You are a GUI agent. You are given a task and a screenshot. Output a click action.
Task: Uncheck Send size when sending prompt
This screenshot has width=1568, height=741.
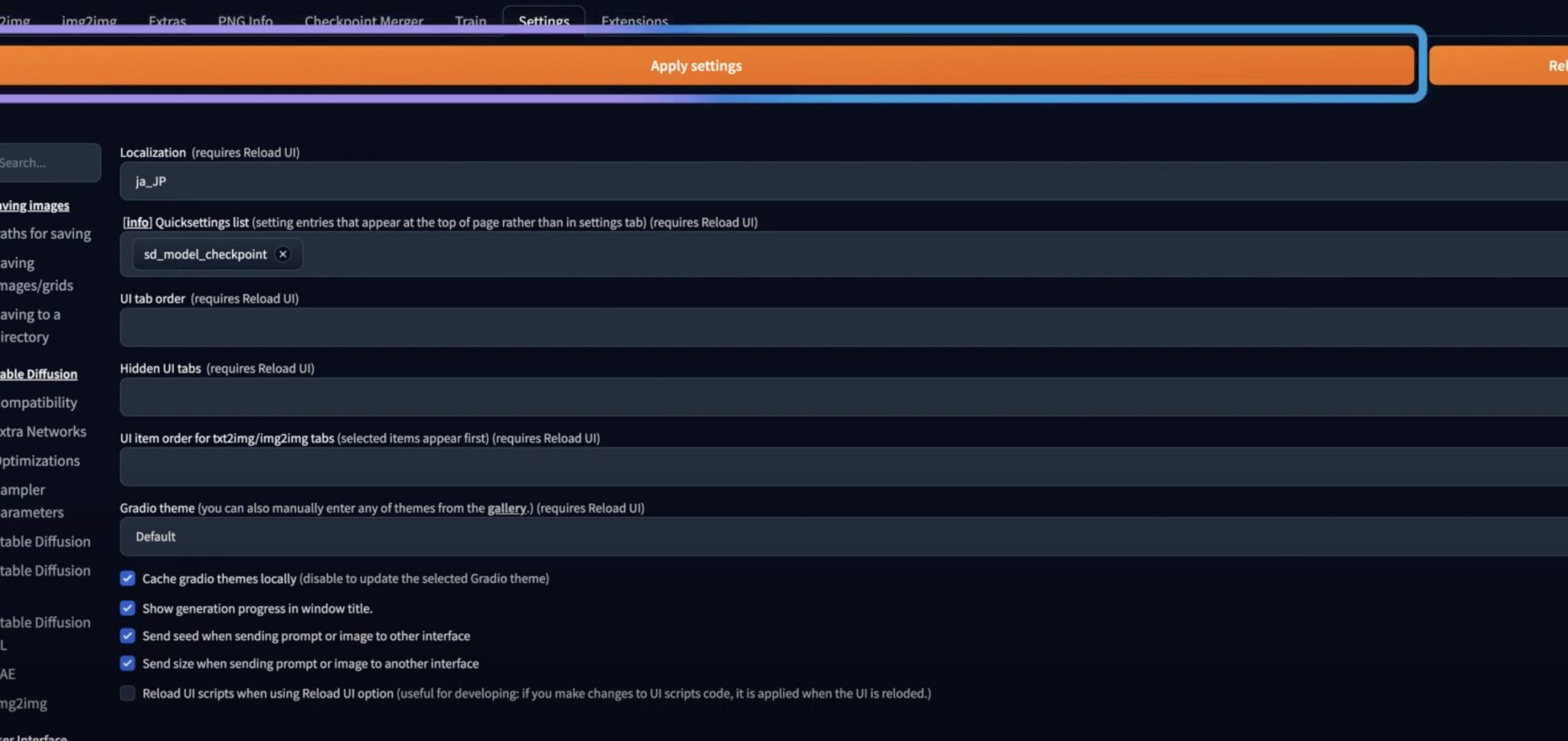(x=128, y=664)
